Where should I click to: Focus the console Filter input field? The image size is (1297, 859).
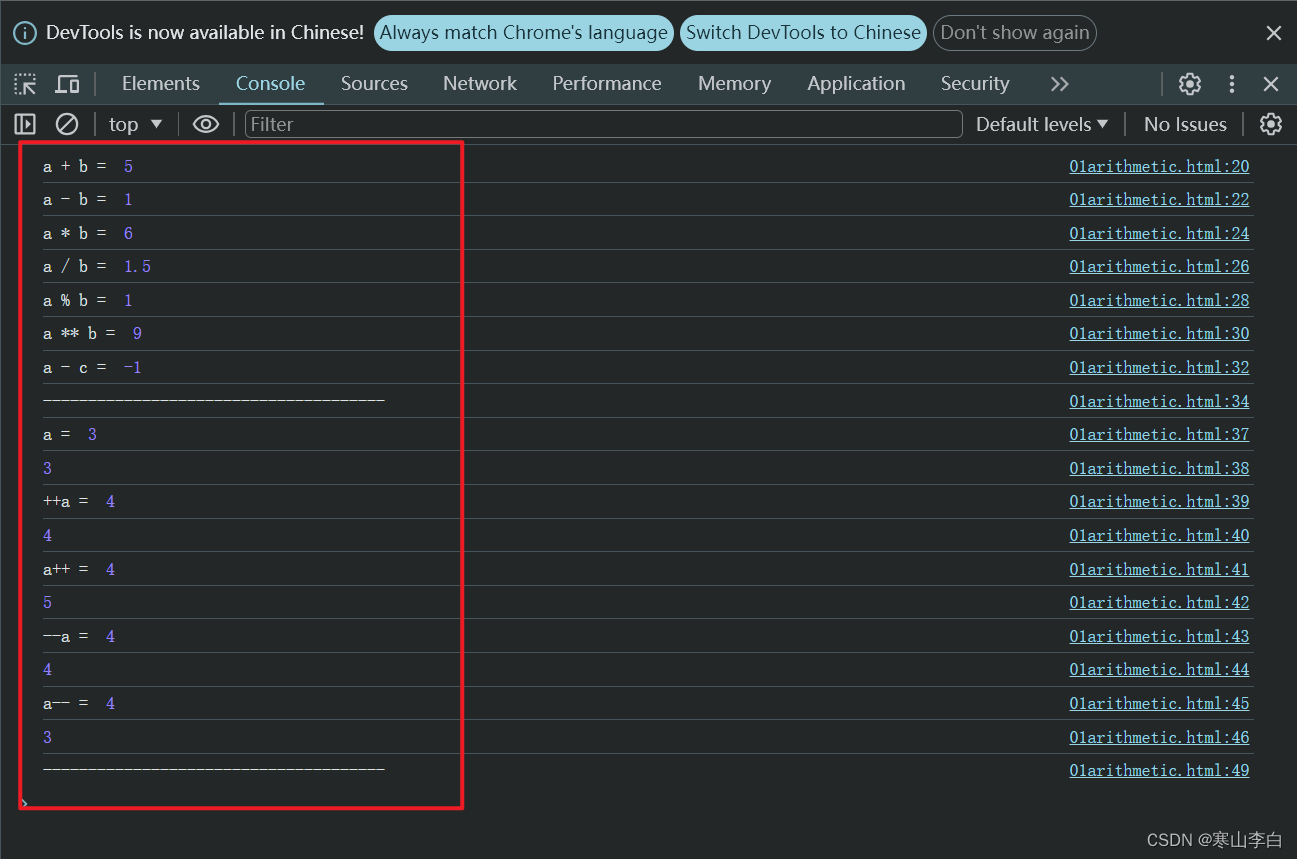(x=603, y=124)
